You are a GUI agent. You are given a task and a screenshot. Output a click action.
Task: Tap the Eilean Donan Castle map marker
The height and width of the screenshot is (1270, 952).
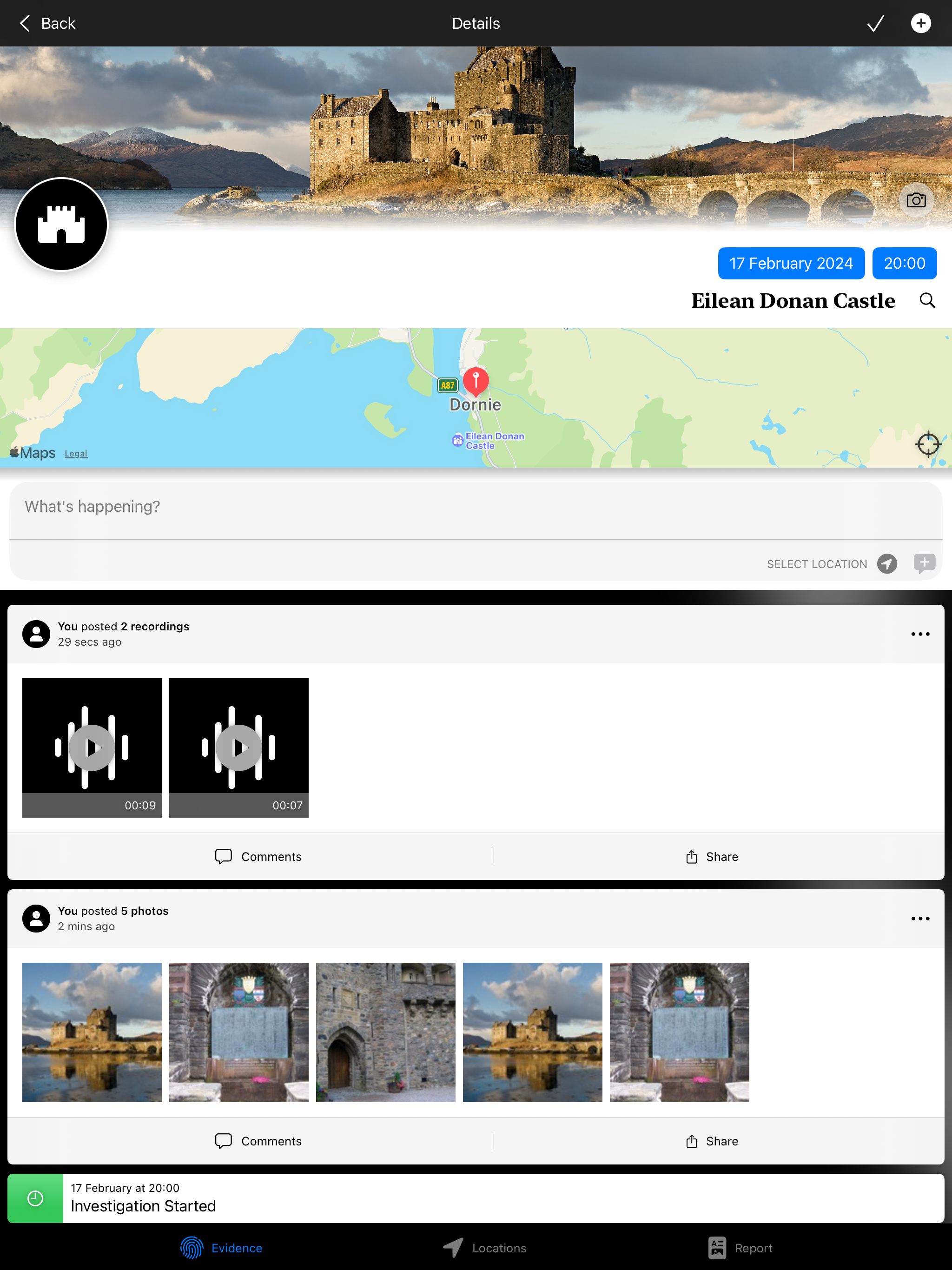point(457,440)
